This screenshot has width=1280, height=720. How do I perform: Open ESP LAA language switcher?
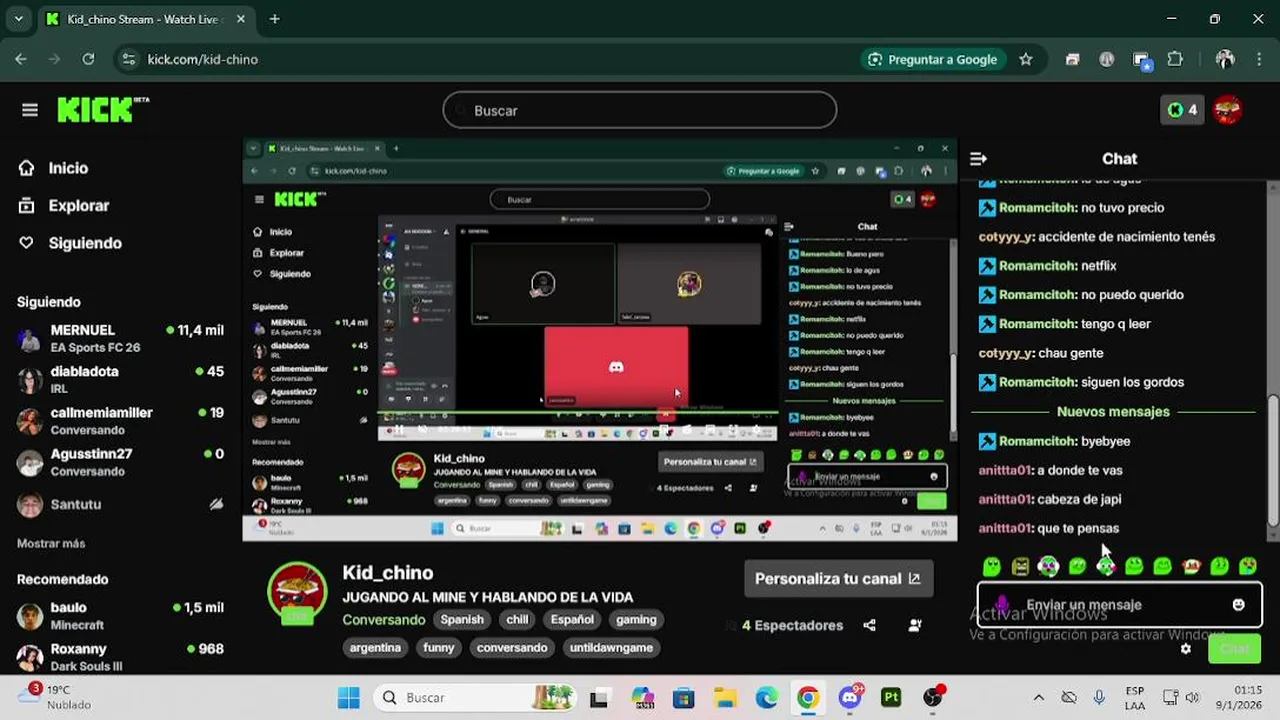tap(1135, 697)
